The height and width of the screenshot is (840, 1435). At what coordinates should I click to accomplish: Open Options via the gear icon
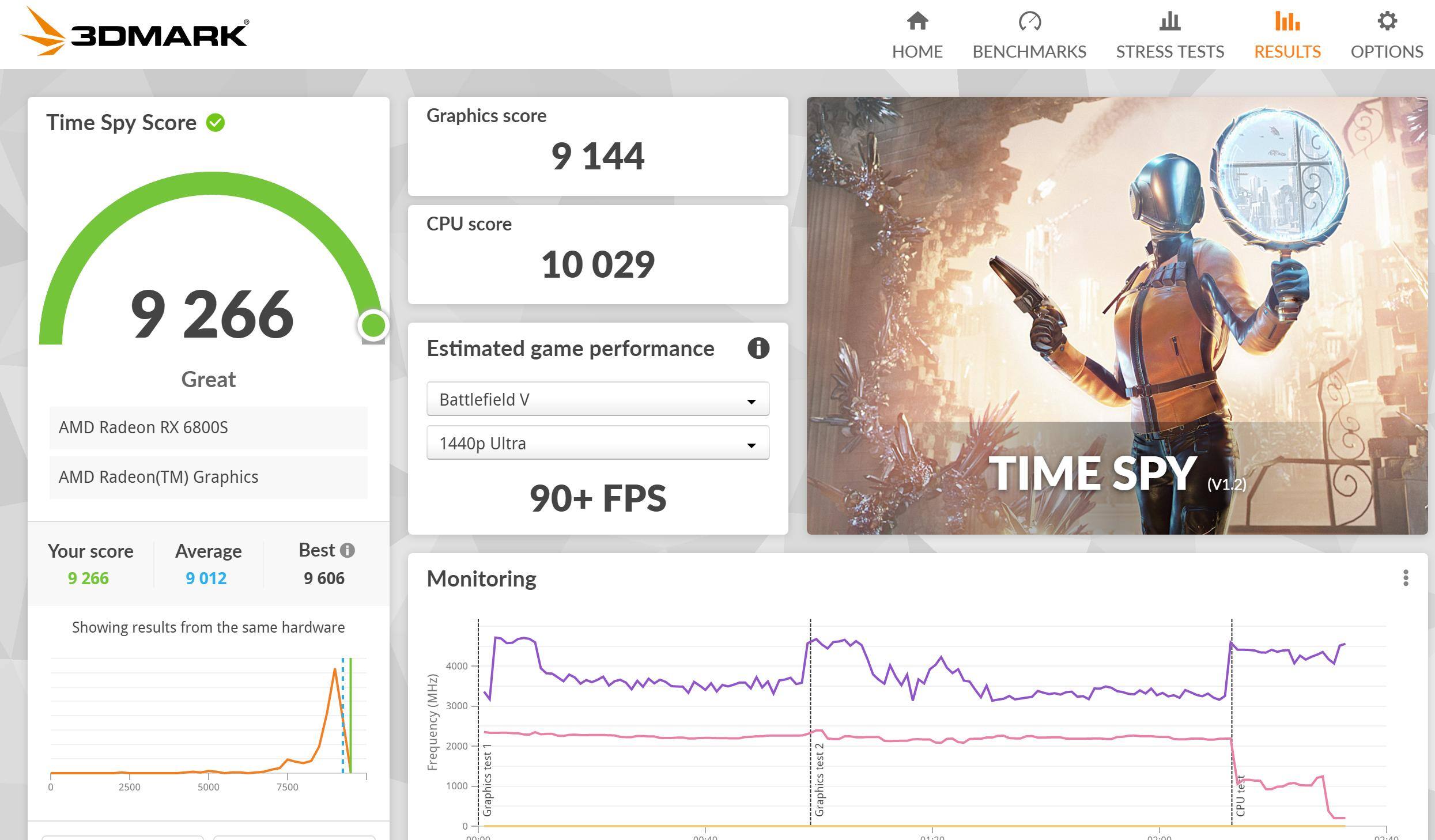(1387, 22)
